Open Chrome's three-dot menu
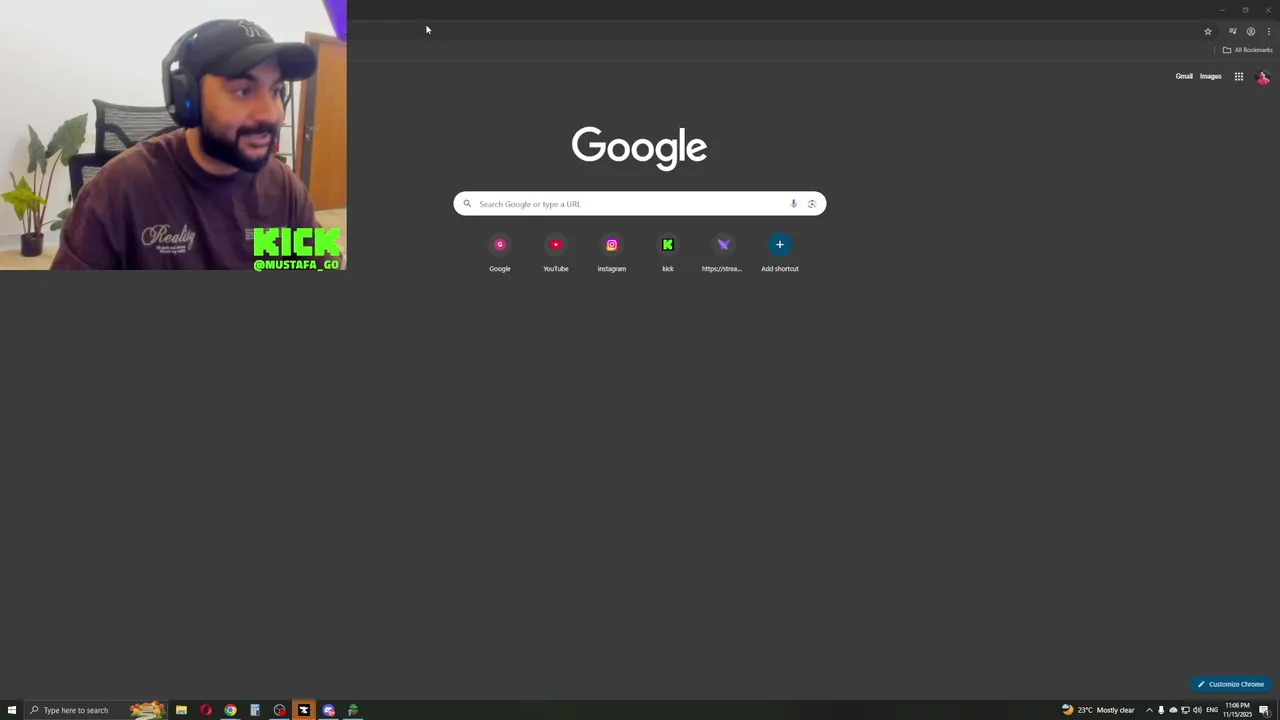1280x720 pixels. coord(1268,31)
